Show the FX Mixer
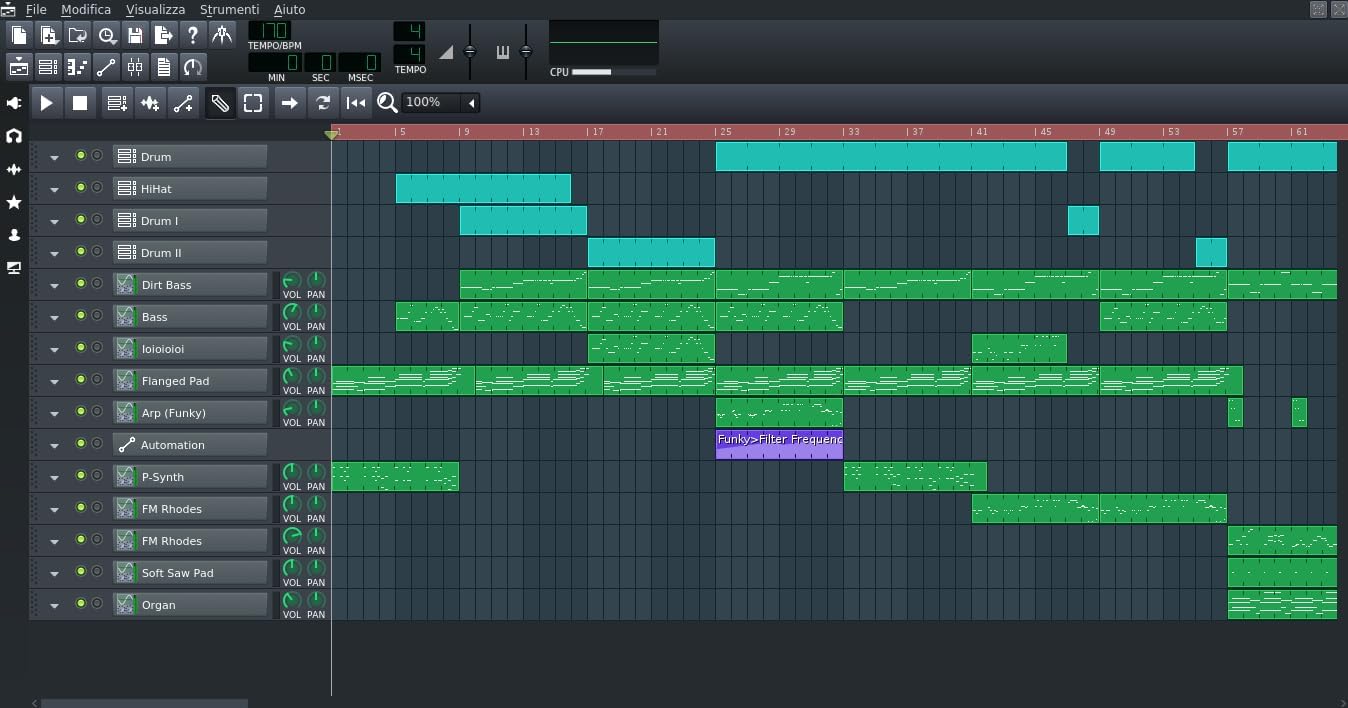 [135, 67]
